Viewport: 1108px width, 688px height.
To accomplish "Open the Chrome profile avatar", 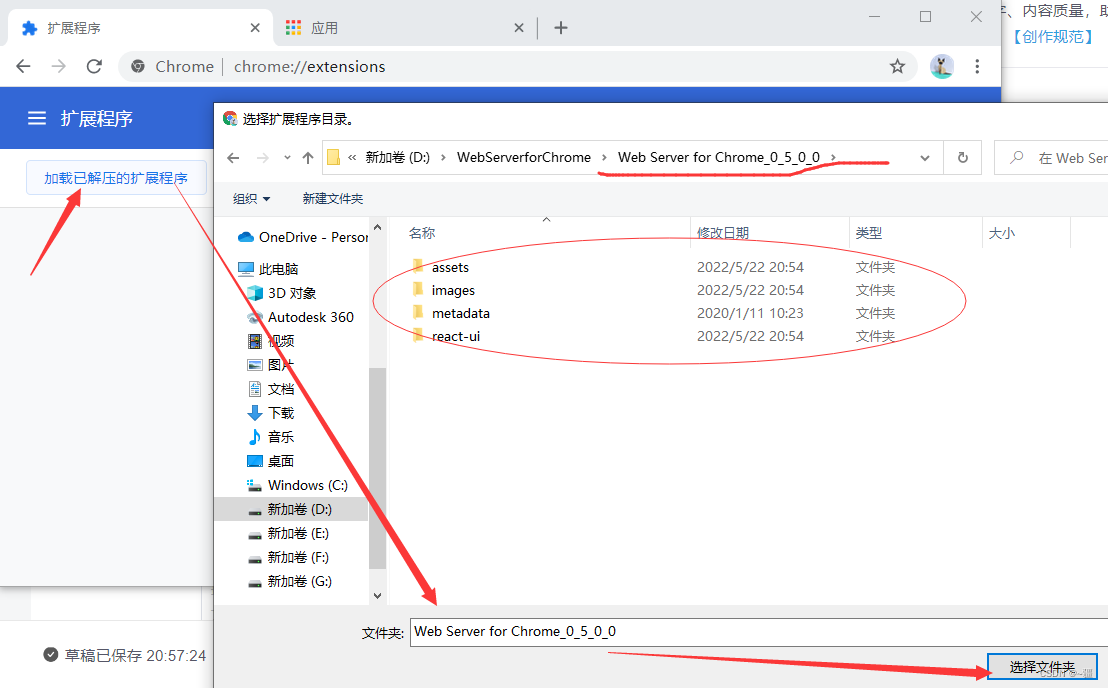I will (941, 66).
